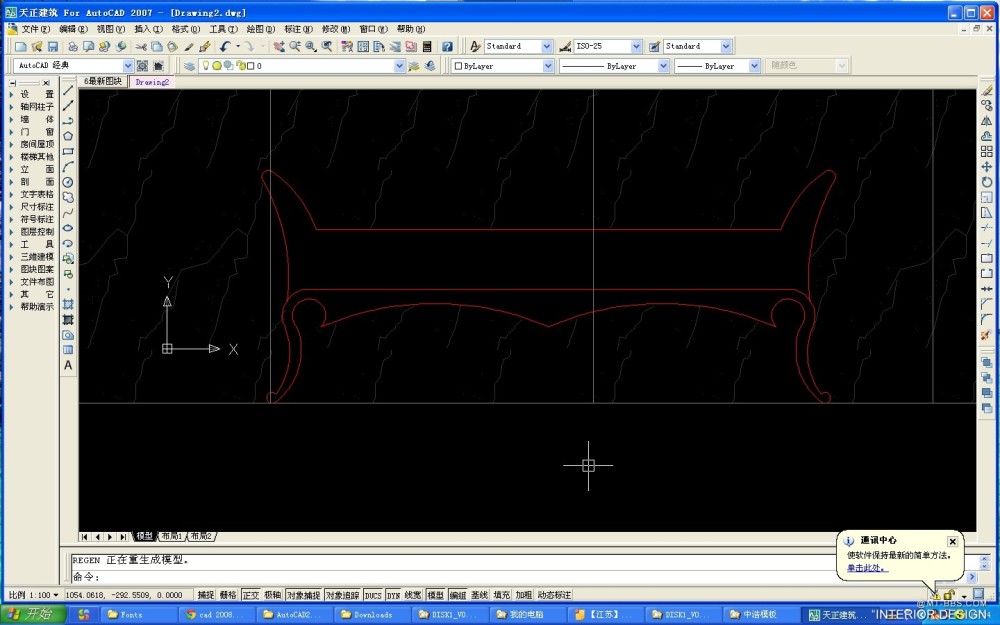Click the Pan realtime icon
1000x625 pixels.
pos(279,47)
